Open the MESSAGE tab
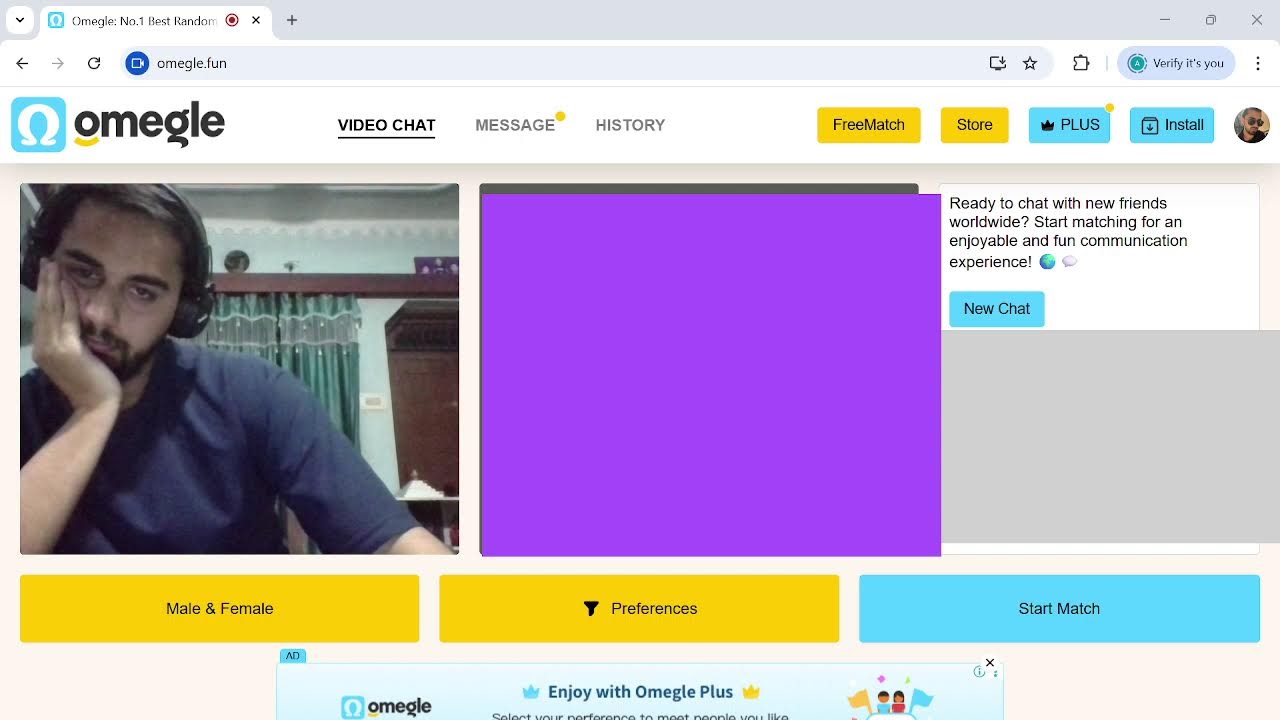The width and height of the screenshot is (1280, 720). coord(515,125)
